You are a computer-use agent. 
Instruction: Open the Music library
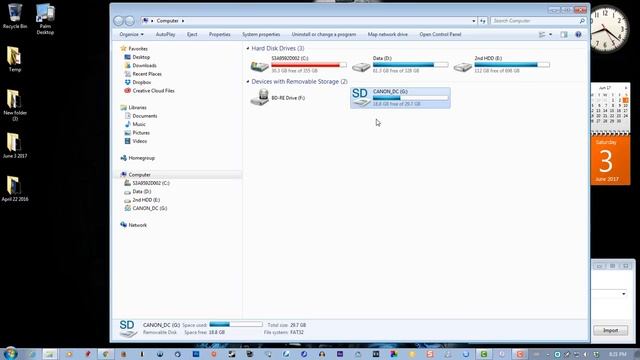[x=139, y=124]
